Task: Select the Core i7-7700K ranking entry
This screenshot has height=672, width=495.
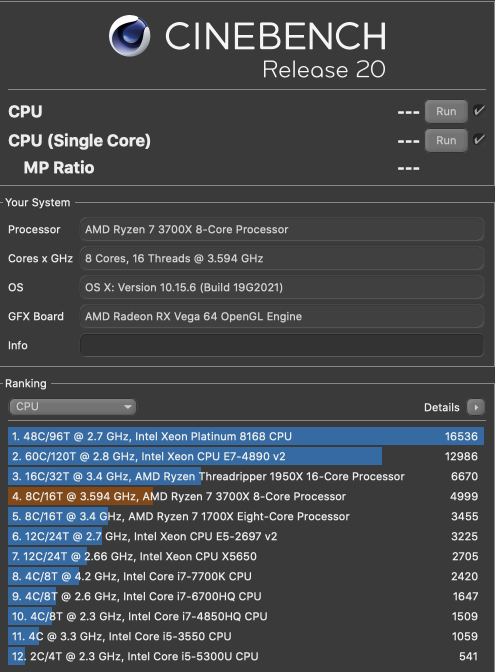Action: click(x=246, y=576)
